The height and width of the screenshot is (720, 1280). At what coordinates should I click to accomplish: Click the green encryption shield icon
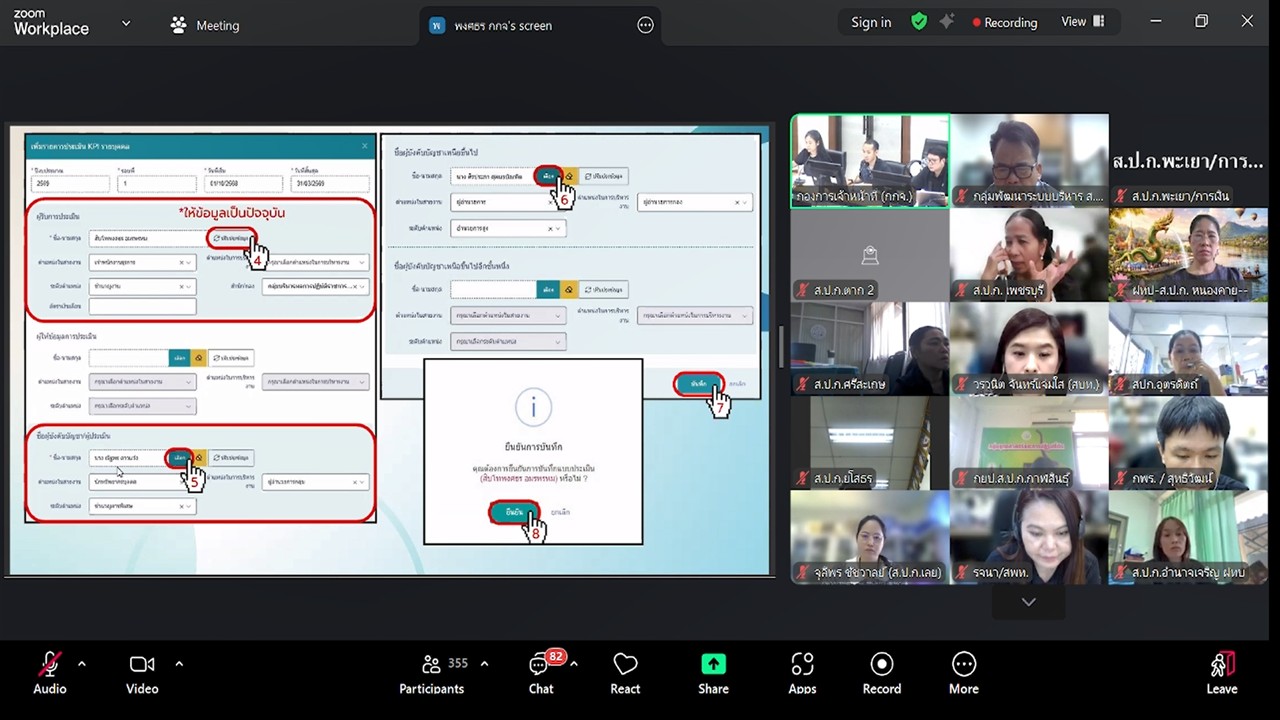pyautogui.click(x=919, y=22)
